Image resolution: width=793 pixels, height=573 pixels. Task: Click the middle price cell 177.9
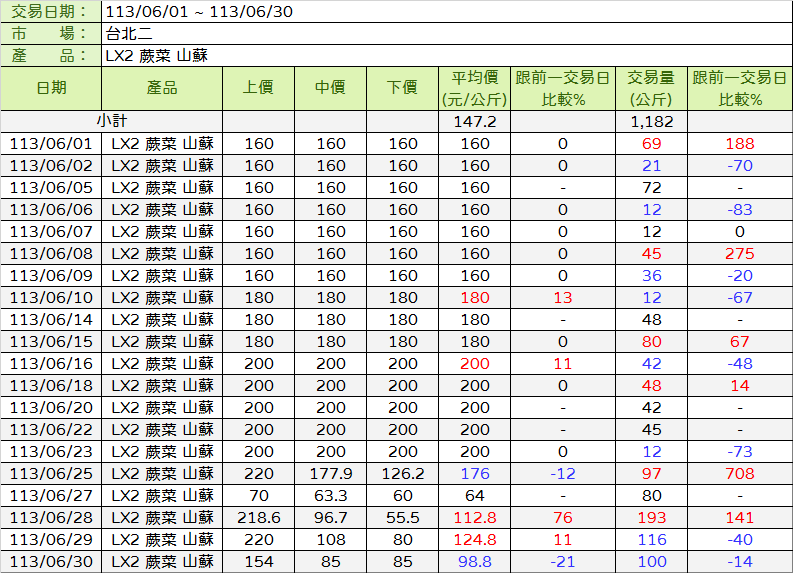(x=330, y=473)
